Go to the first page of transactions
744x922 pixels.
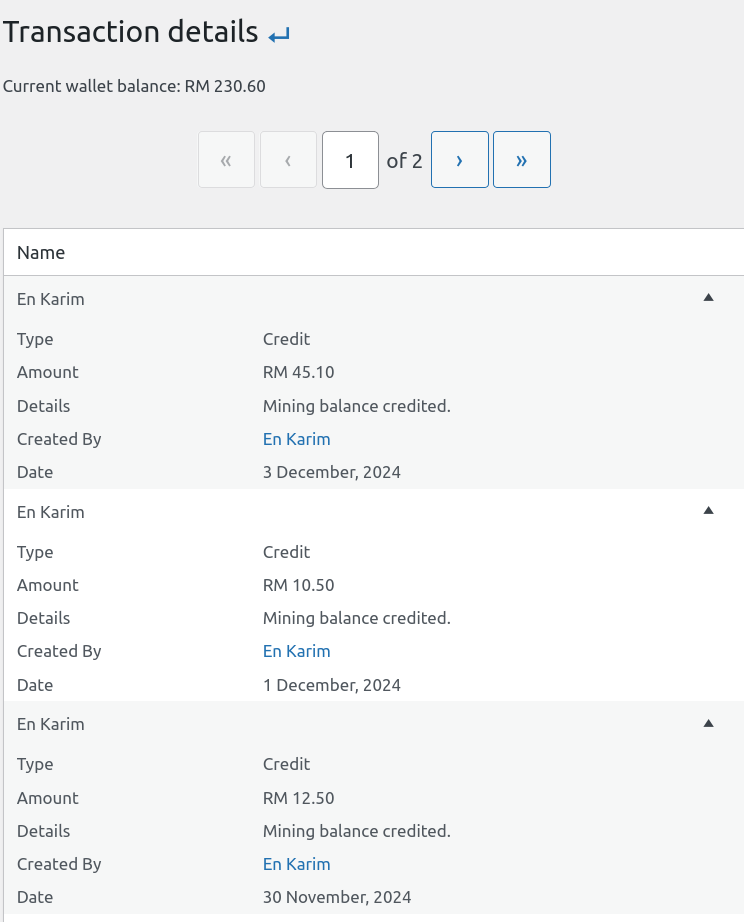click(x=226, y=160)
